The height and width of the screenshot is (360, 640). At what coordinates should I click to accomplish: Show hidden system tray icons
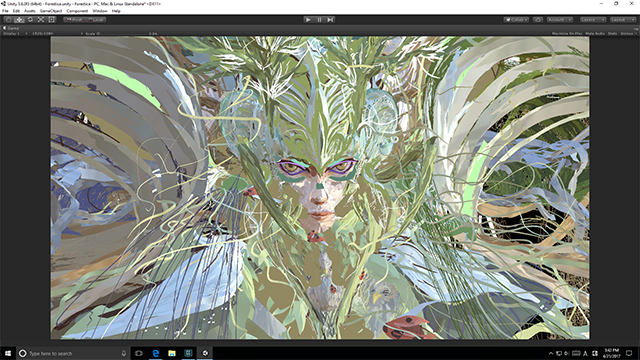[551, 353]
